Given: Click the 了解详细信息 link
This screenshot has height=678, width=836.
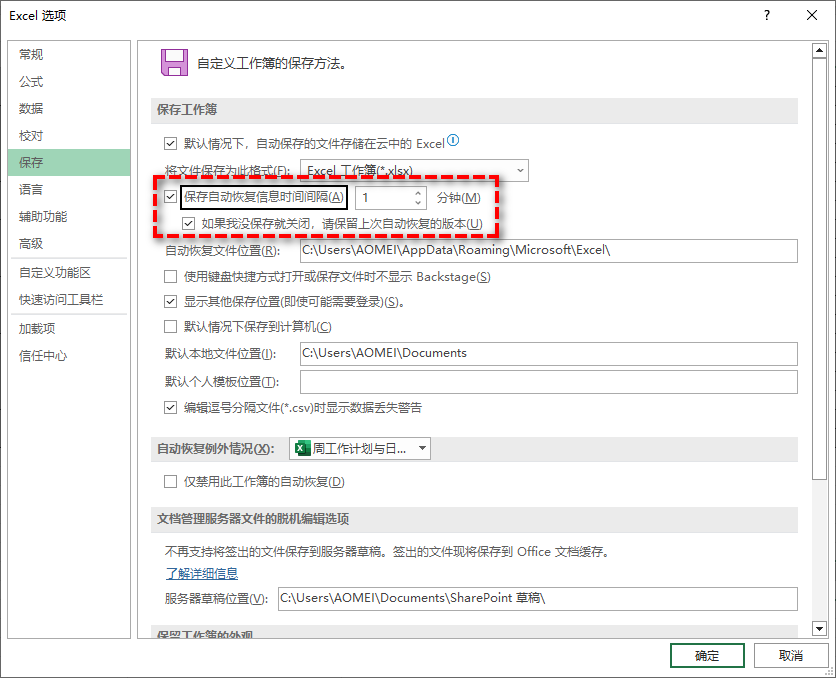Looking at the screenshot, I should (x=203, y=573).
